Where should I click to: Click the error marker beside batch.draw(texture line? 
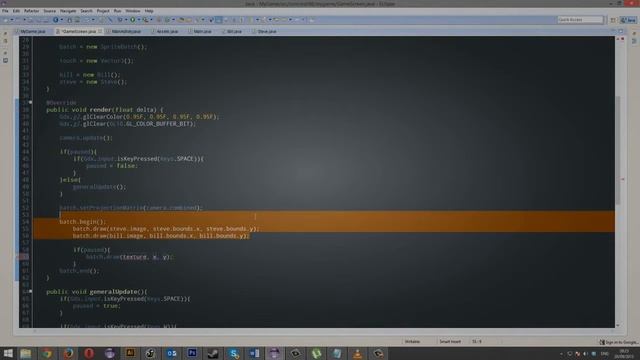[x=23, y=257]
